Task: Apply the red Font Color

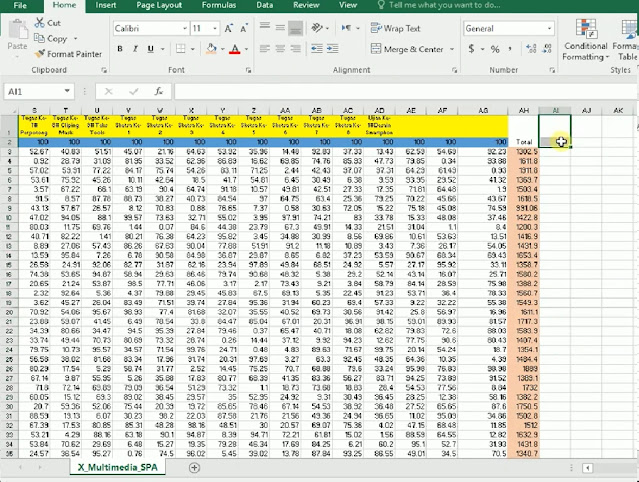Action: coord(235,49)
